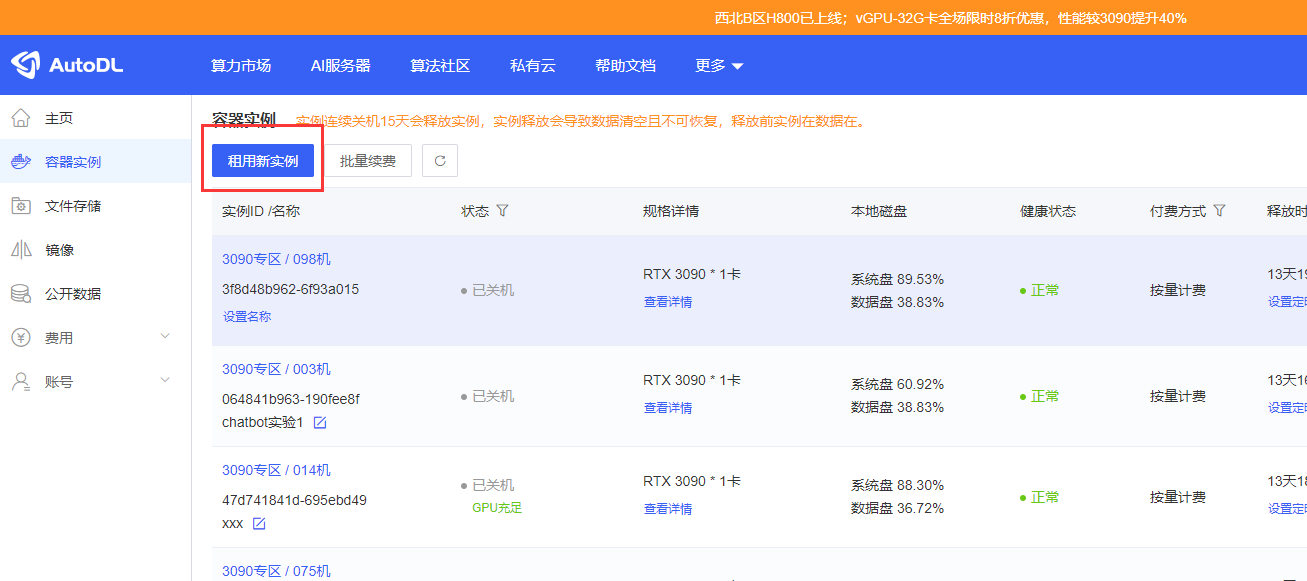
Task: Open instance 3090专区 / 098机 link
Action: click(x=276, y=259)
